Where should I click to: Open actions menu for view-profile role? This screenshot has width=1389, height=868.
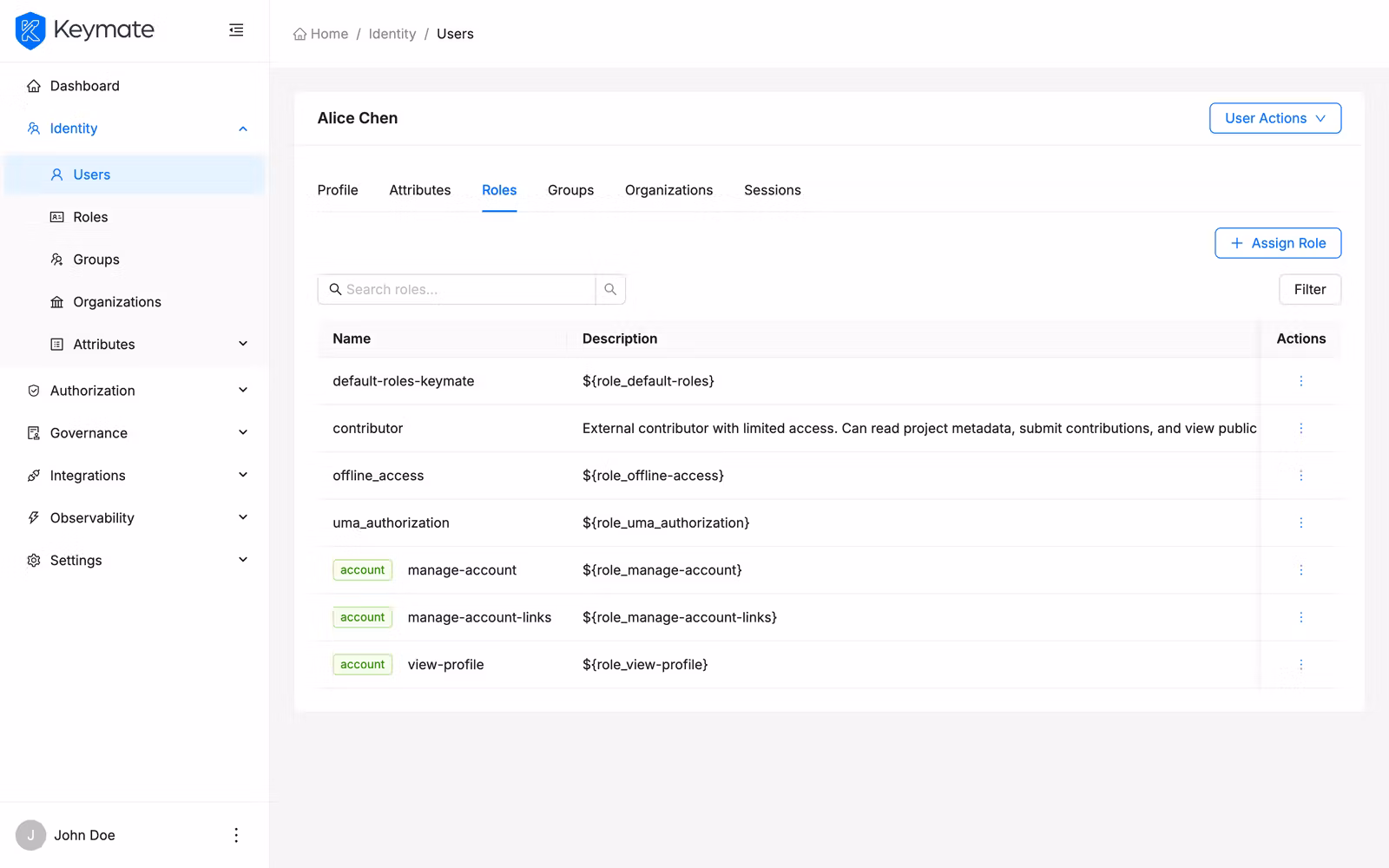(x=1300, y=664)
